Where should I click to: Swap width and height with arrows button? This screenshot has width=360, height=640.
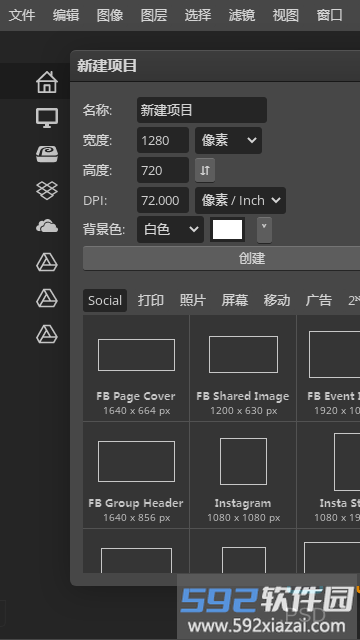pyautogui.click(x=205, y=170)
